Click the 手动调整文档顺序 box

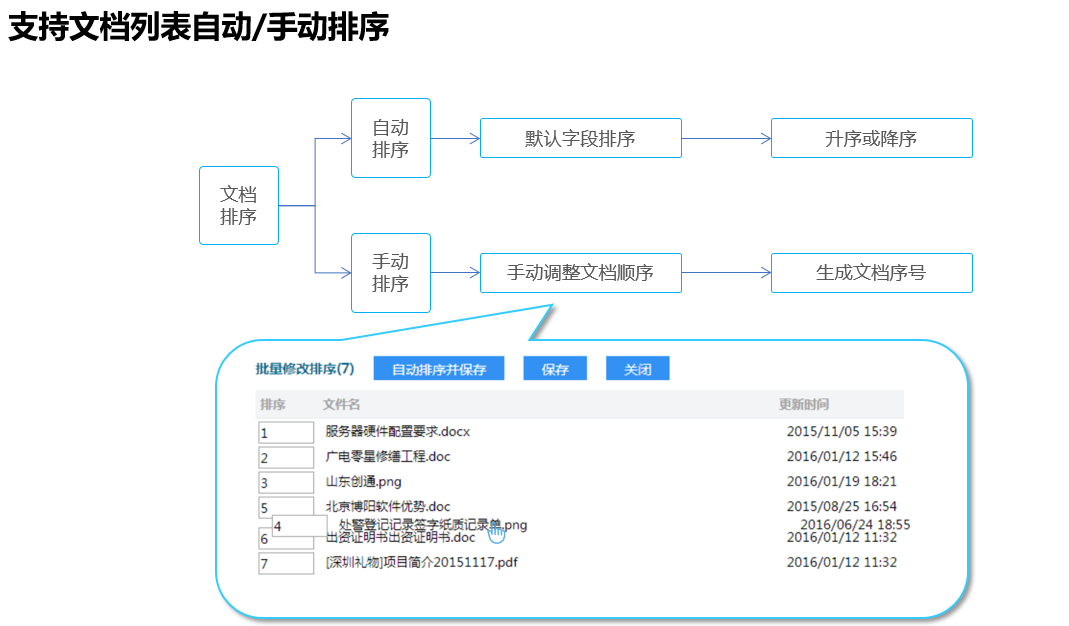581,273
